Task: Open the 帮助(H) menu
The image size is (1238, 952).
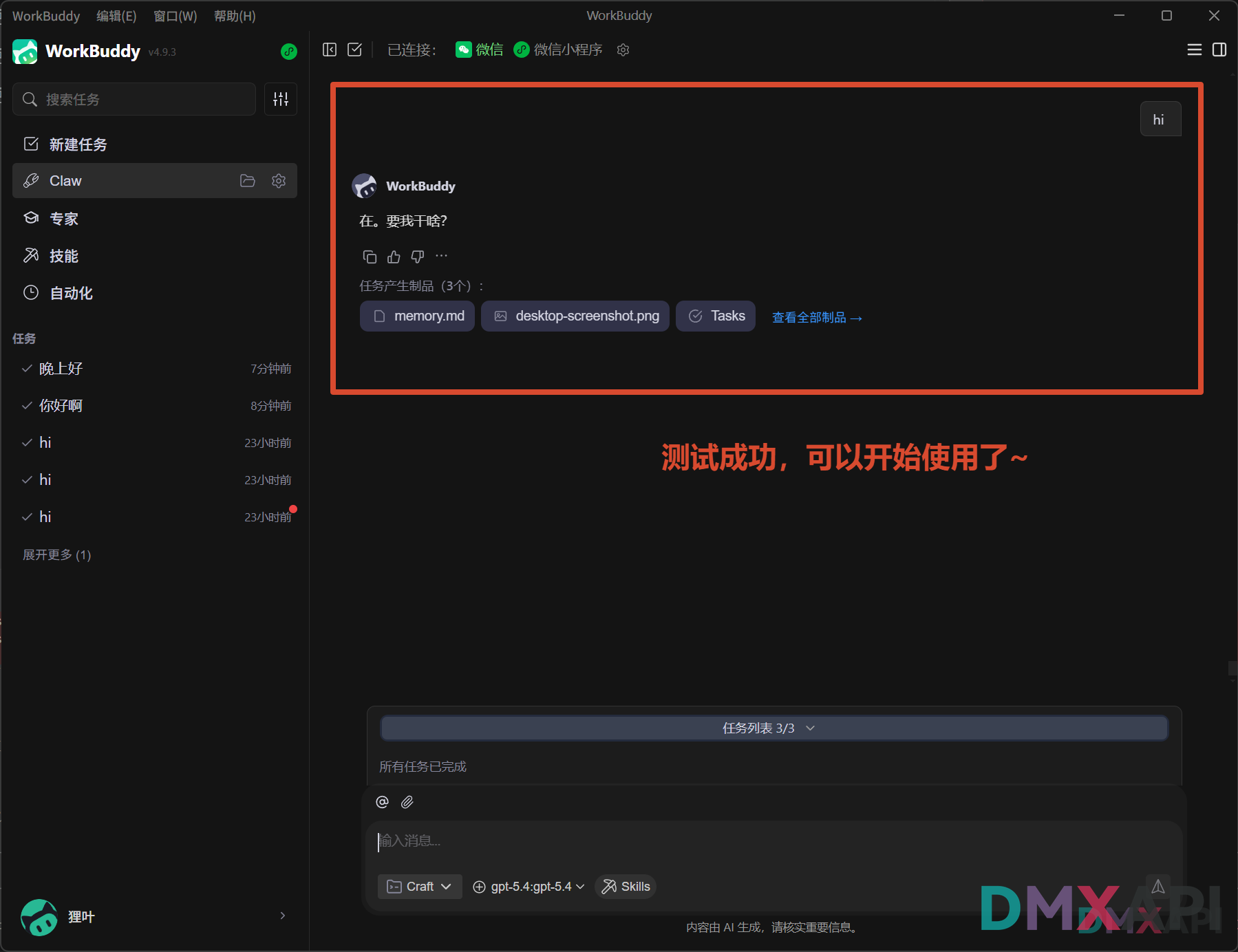Action: pos(235,16)
